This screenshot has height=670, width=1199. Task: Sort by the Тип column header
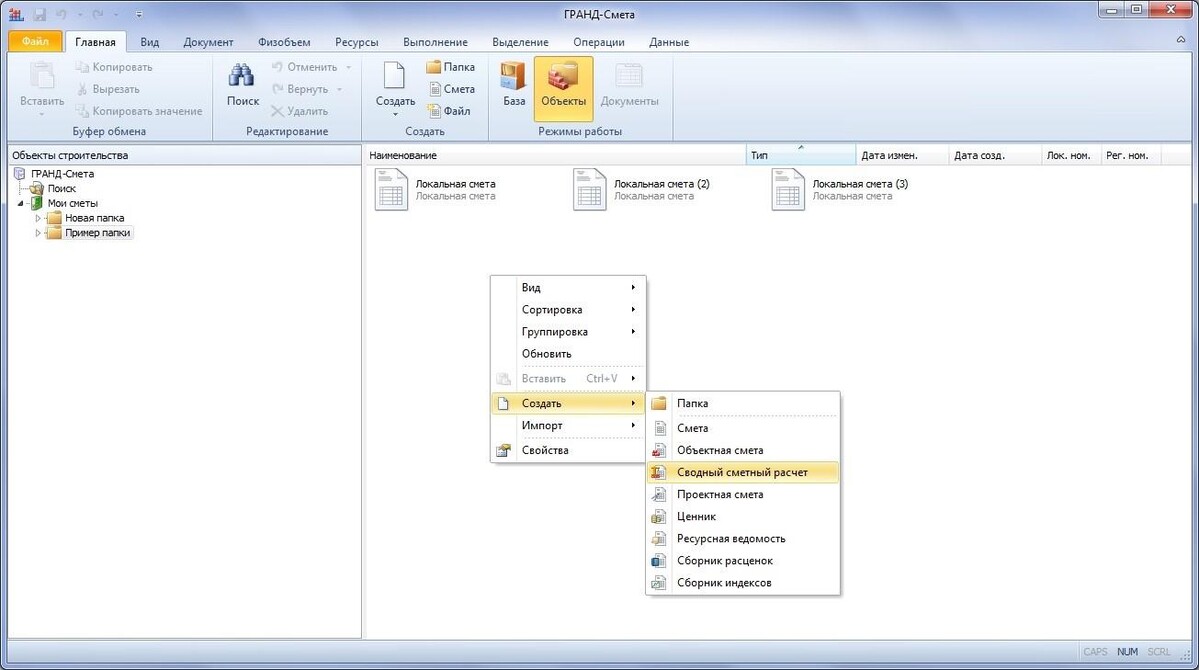(801, 155)
